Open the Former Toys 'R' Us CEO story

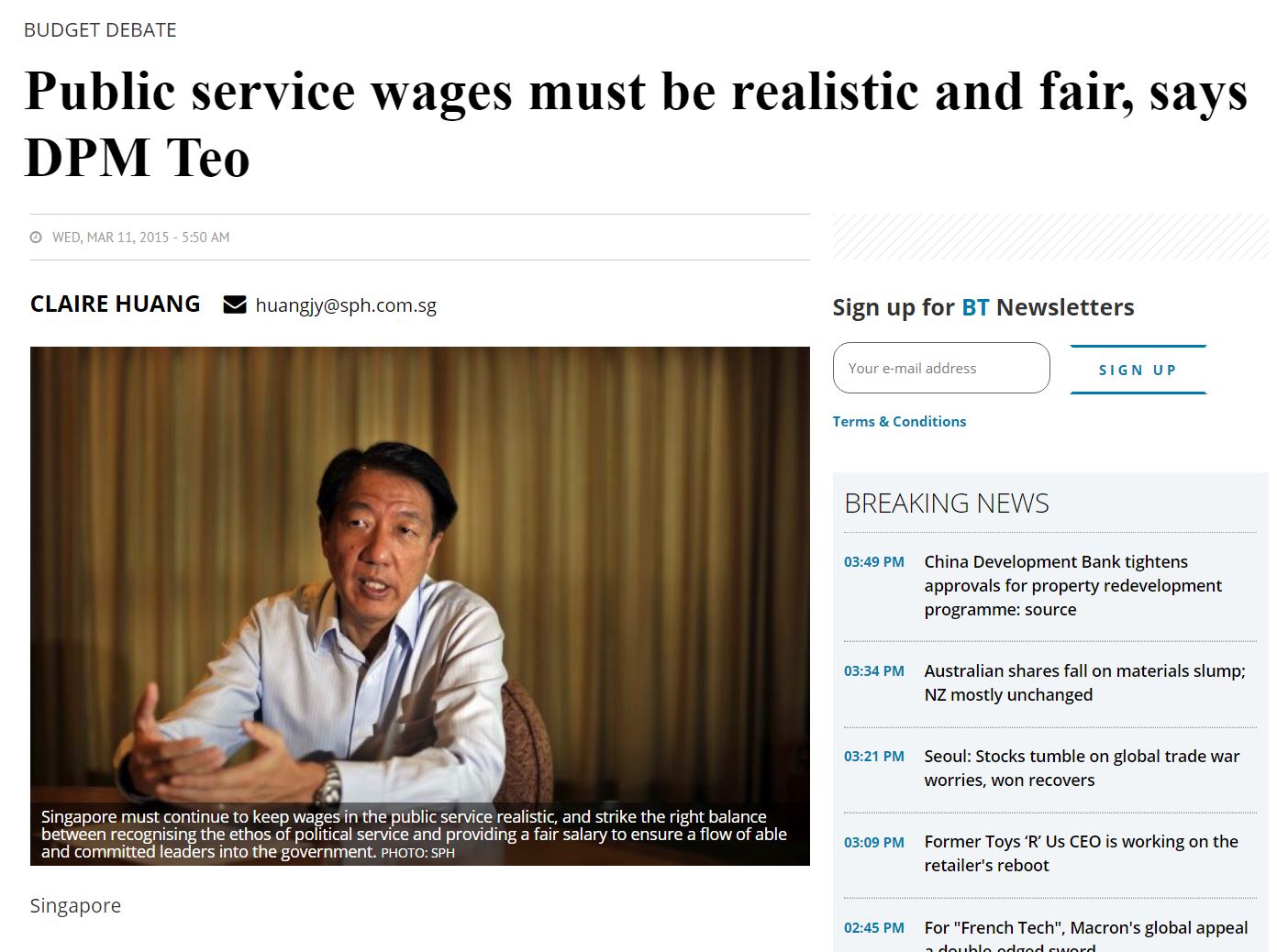(1081, 853)
